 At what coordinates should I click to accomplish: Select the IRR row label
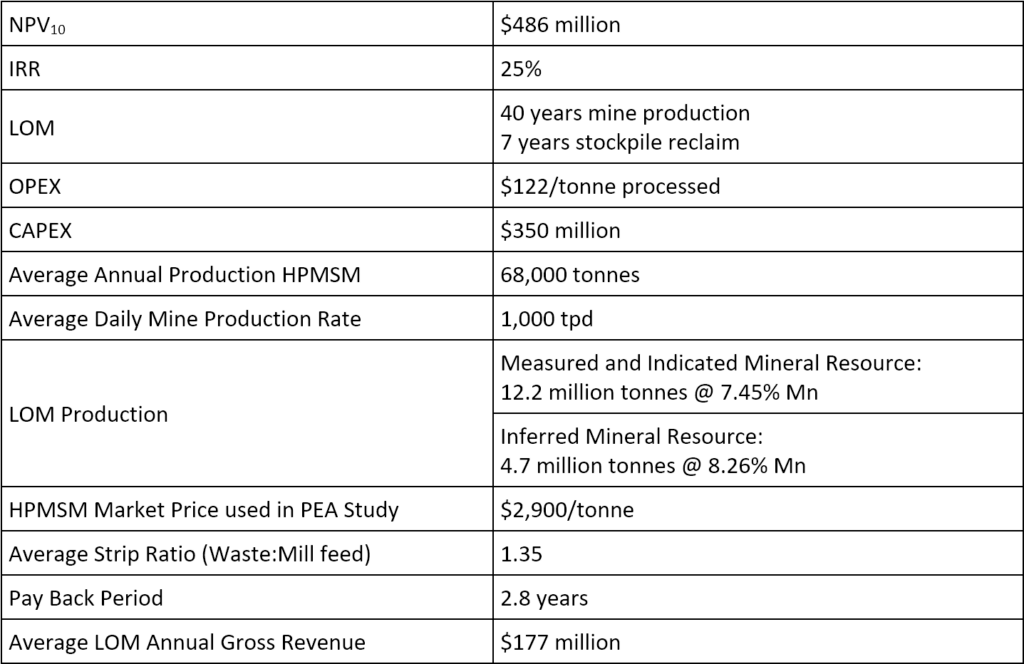coord(247,68)
